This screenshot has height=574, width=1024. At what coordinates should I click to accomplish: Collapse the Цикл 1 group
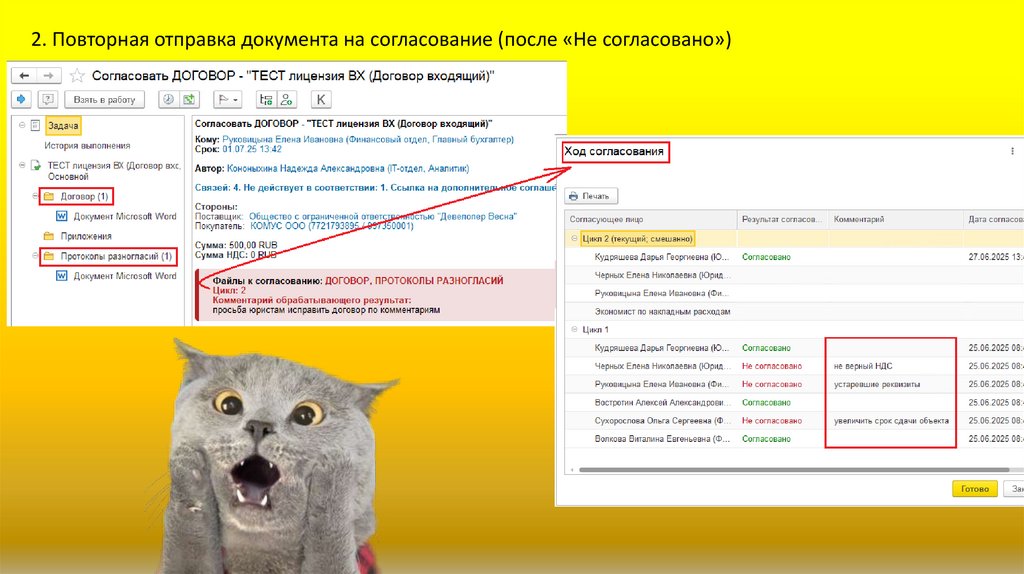coord(574,329)
